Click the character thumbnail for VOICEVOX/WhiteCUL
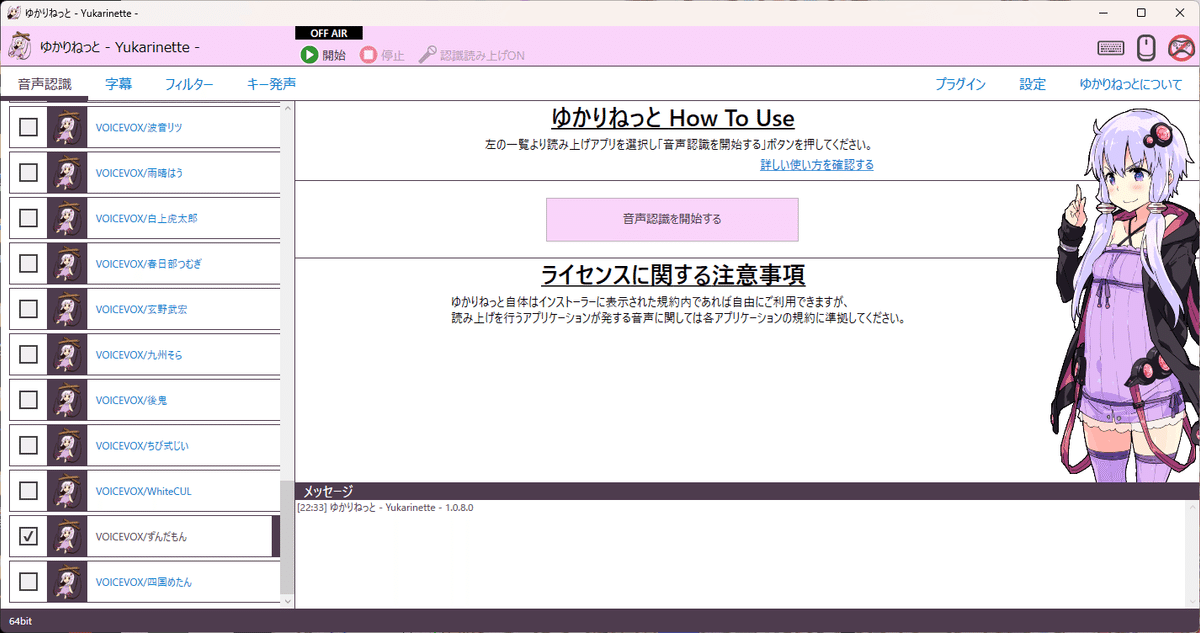The height and width of the screenshot is (633, 1200). click(x=68, y=491)
